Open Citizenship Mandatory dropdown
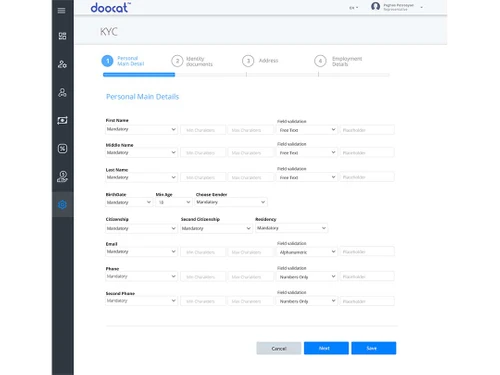This screenshot has height=375, width=500. [141, 228]
